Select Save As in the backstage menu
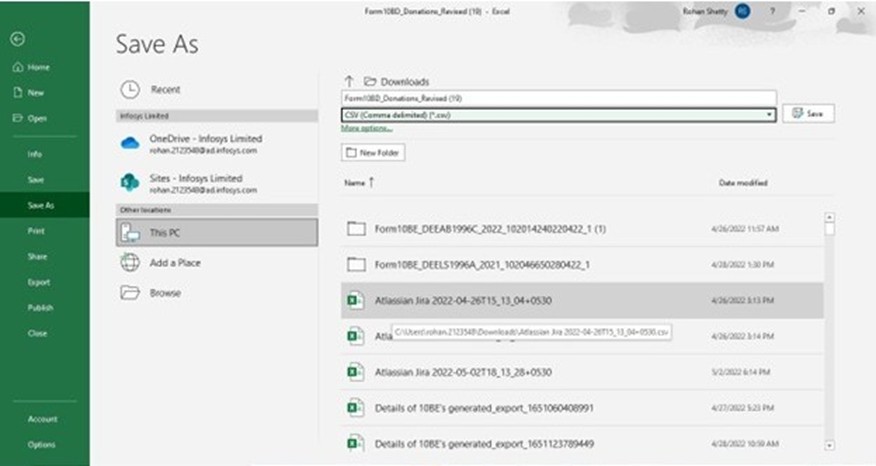The image size is (876, 466). pos(41,205)
